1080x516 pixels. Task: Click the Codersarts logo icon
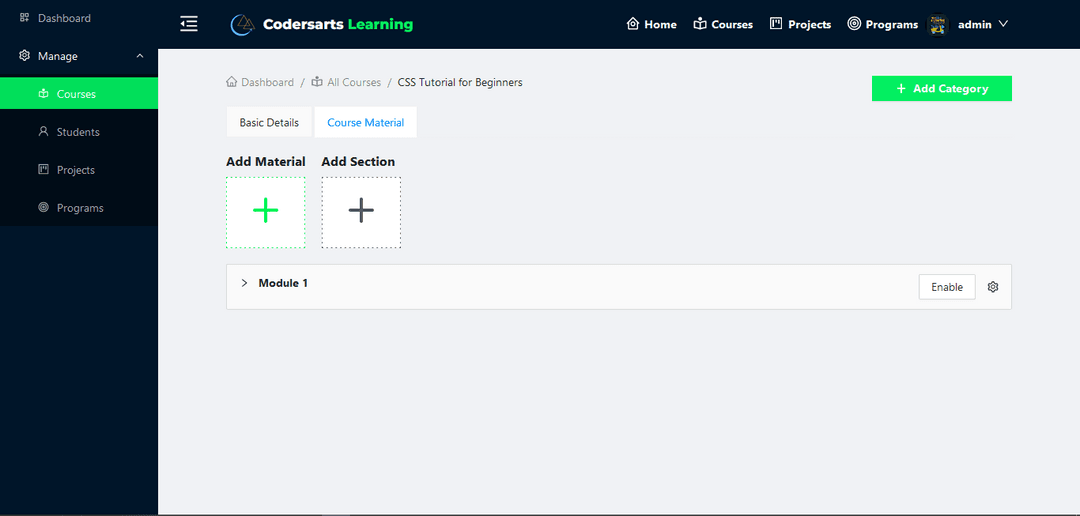[242, 25]
